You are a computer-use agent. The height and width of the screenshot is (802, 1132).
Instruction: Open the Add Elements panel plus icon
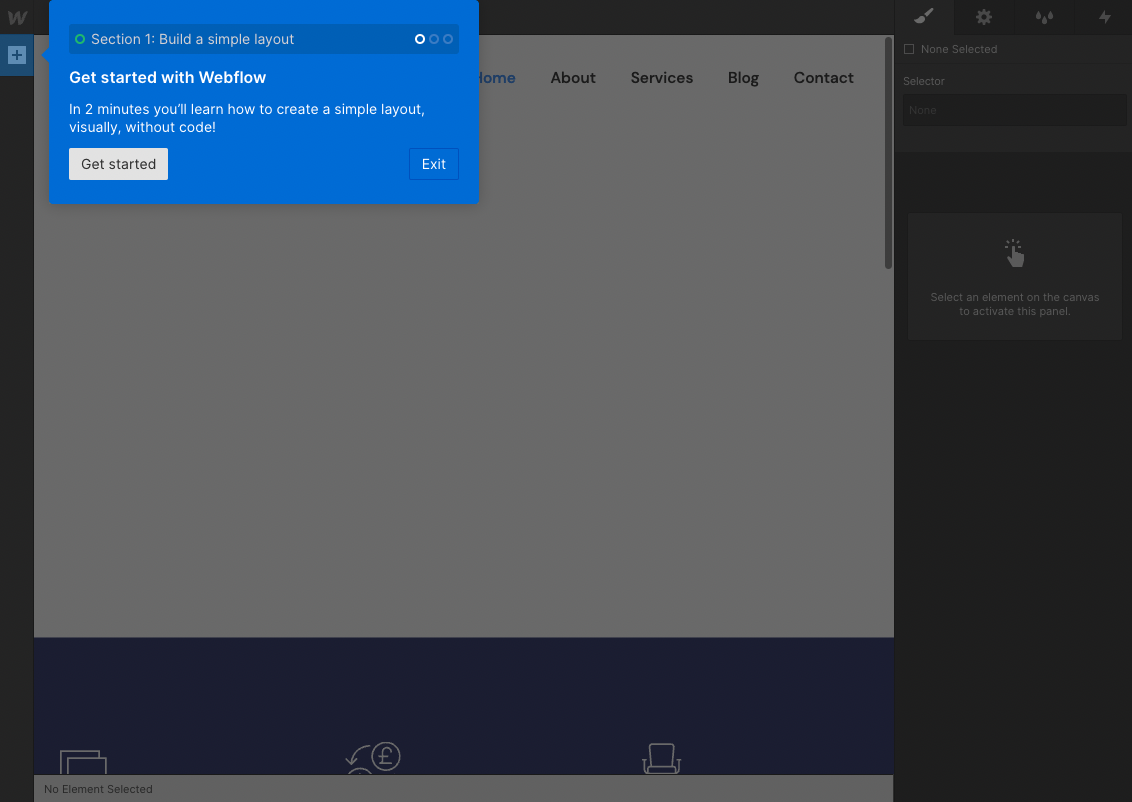tap(17, 55)
